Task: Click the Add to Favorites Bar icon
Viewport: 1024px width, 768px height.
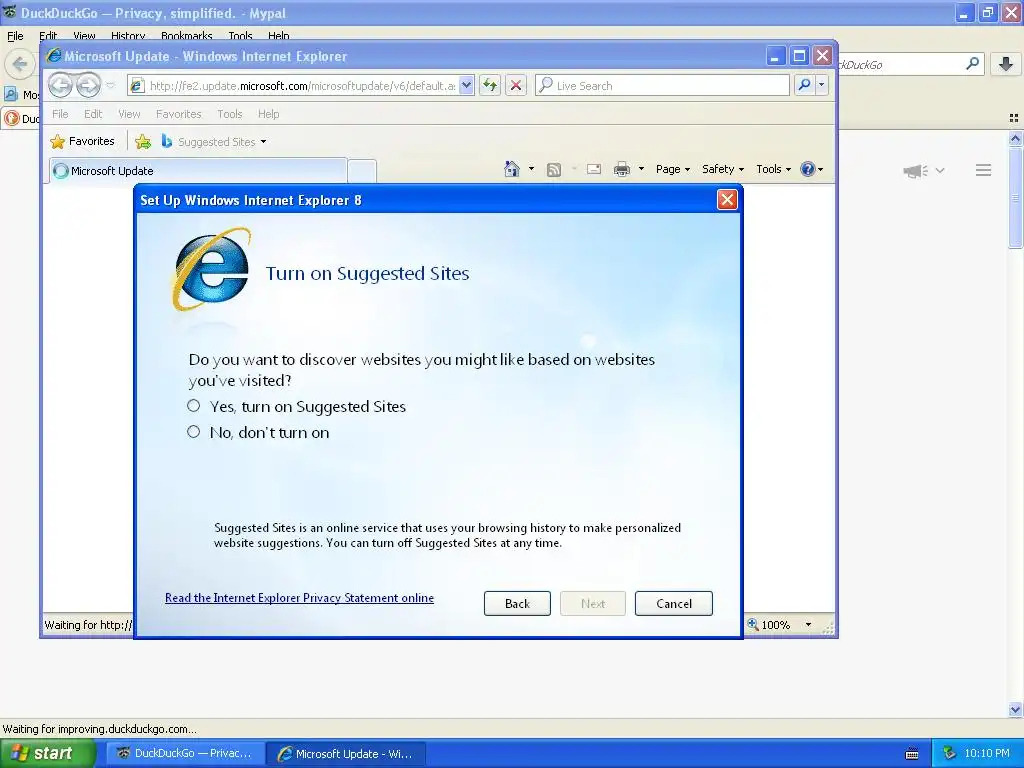Action: 143,141
